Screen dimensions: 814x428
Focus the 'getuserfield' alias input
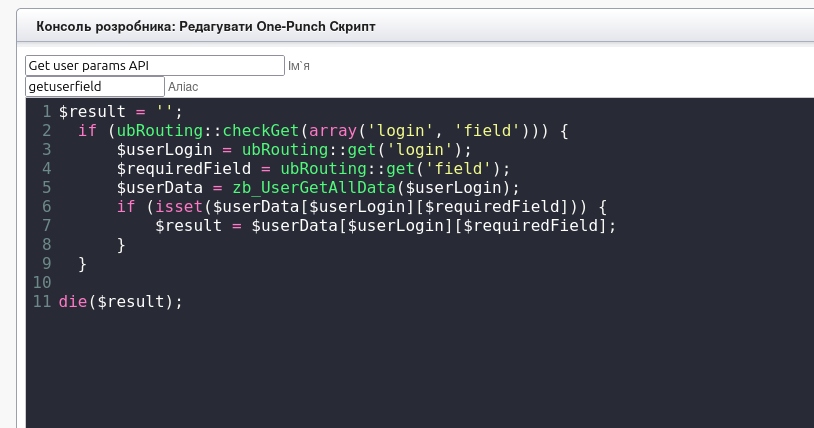coord(94,87)
